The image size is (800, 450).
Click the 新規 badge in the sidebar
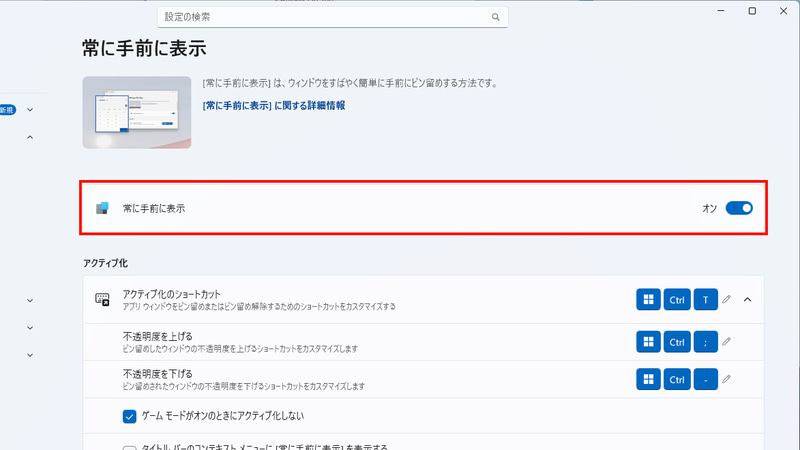(x=8, y=110)
